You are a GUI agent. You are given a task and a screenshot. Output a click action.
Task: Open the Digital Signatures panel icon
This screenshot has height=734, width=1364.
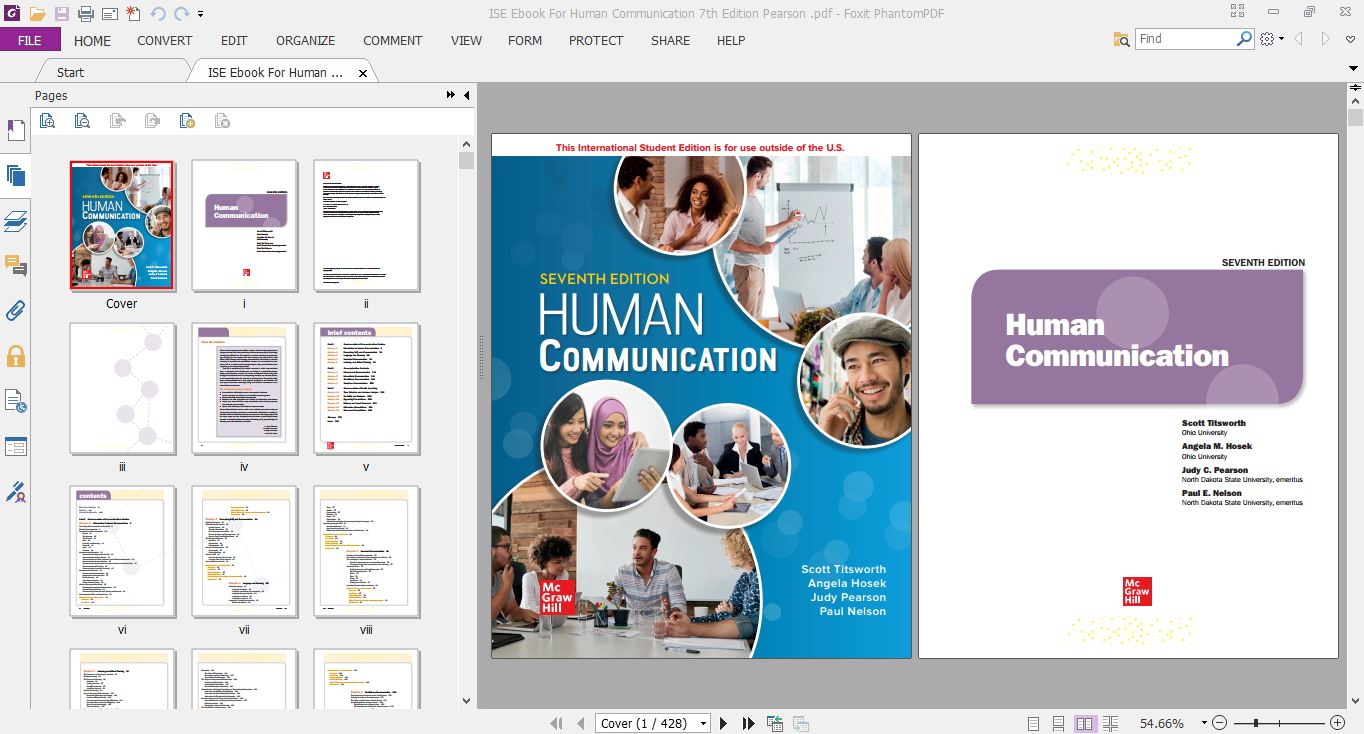click(x=16, y=492)
